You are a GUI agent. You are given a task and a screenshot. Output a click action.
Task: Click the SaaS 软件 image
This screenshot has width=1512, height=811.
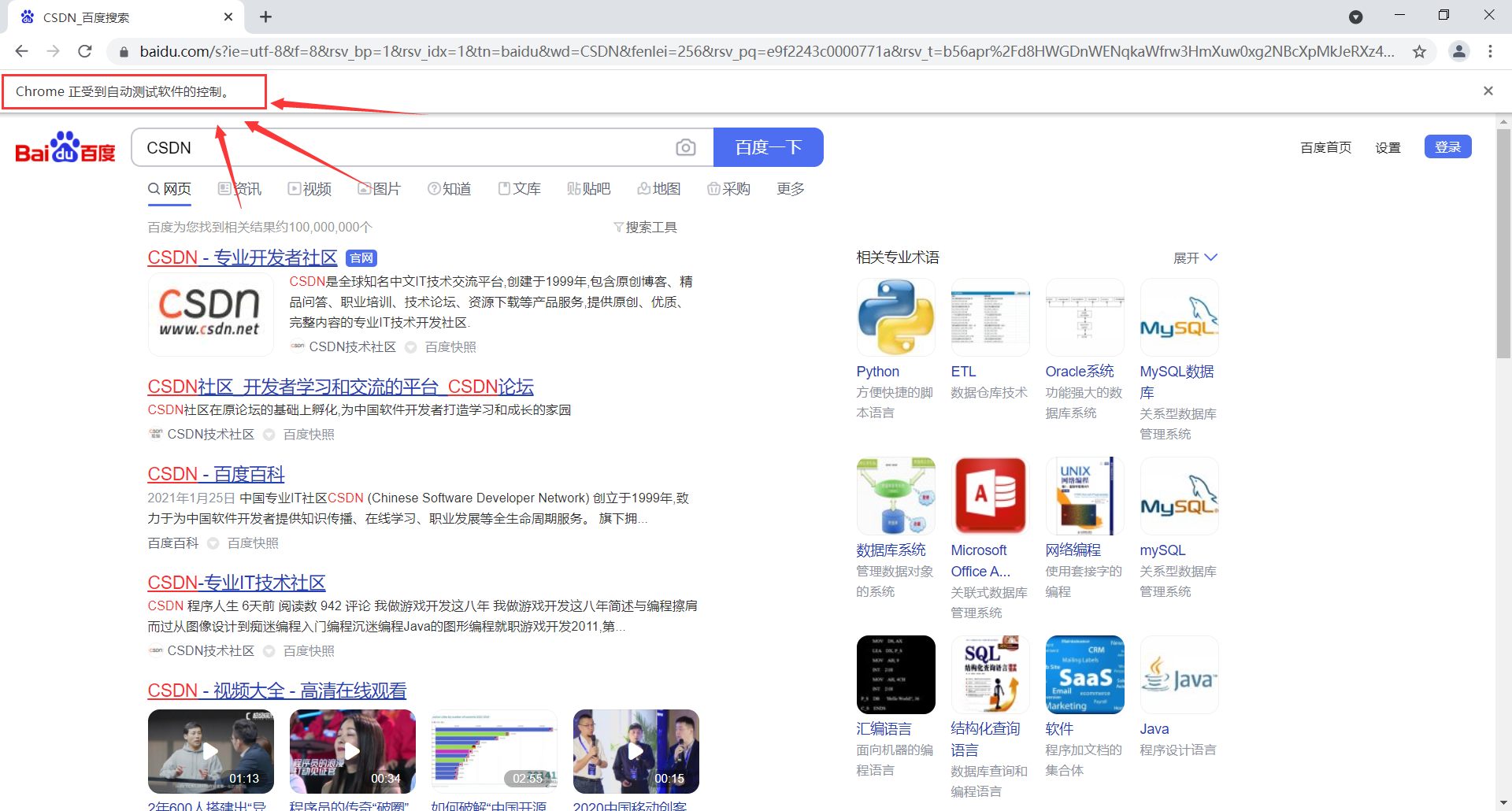1084,675
